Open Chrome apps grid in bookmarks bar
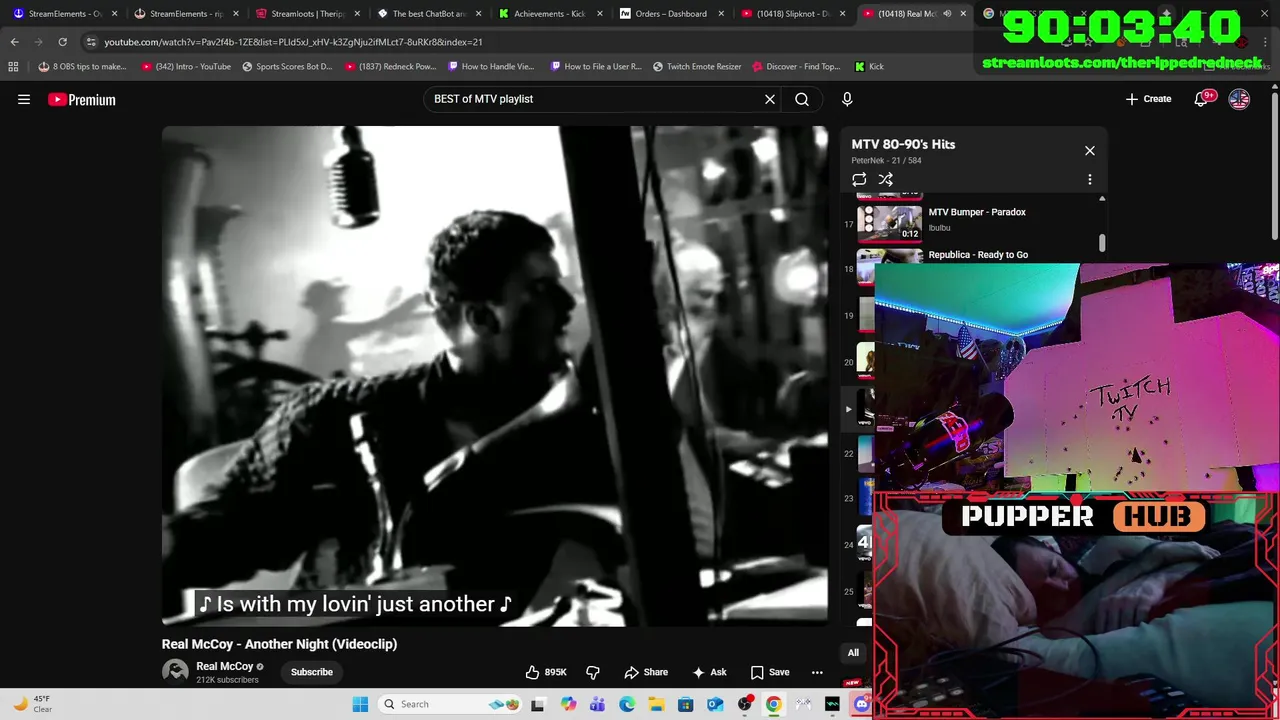Screen dimensions: 1280x720 pos(13,66)
